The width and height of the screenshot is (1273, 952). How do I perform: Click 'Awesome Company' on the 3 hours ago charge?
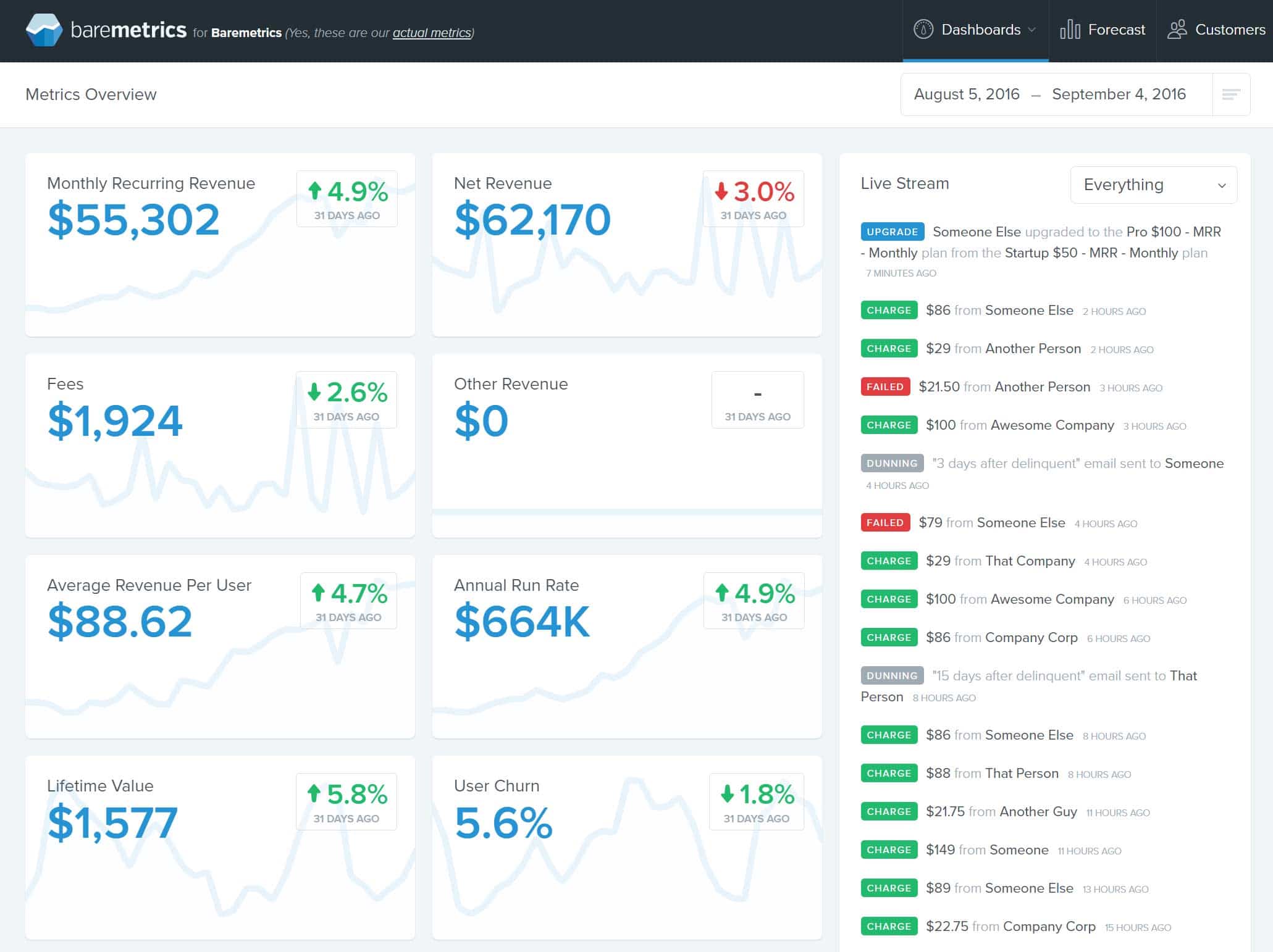1052,425
